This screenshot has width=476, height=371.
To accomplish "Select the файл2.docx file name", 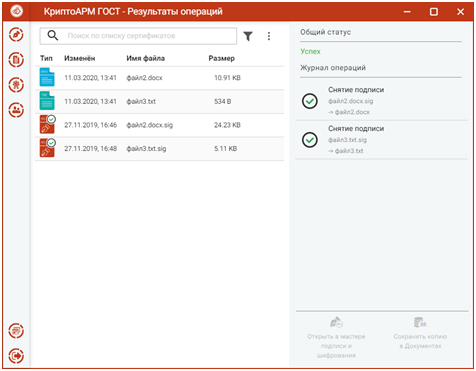I will pyautogui.click(x=144, y=78).
